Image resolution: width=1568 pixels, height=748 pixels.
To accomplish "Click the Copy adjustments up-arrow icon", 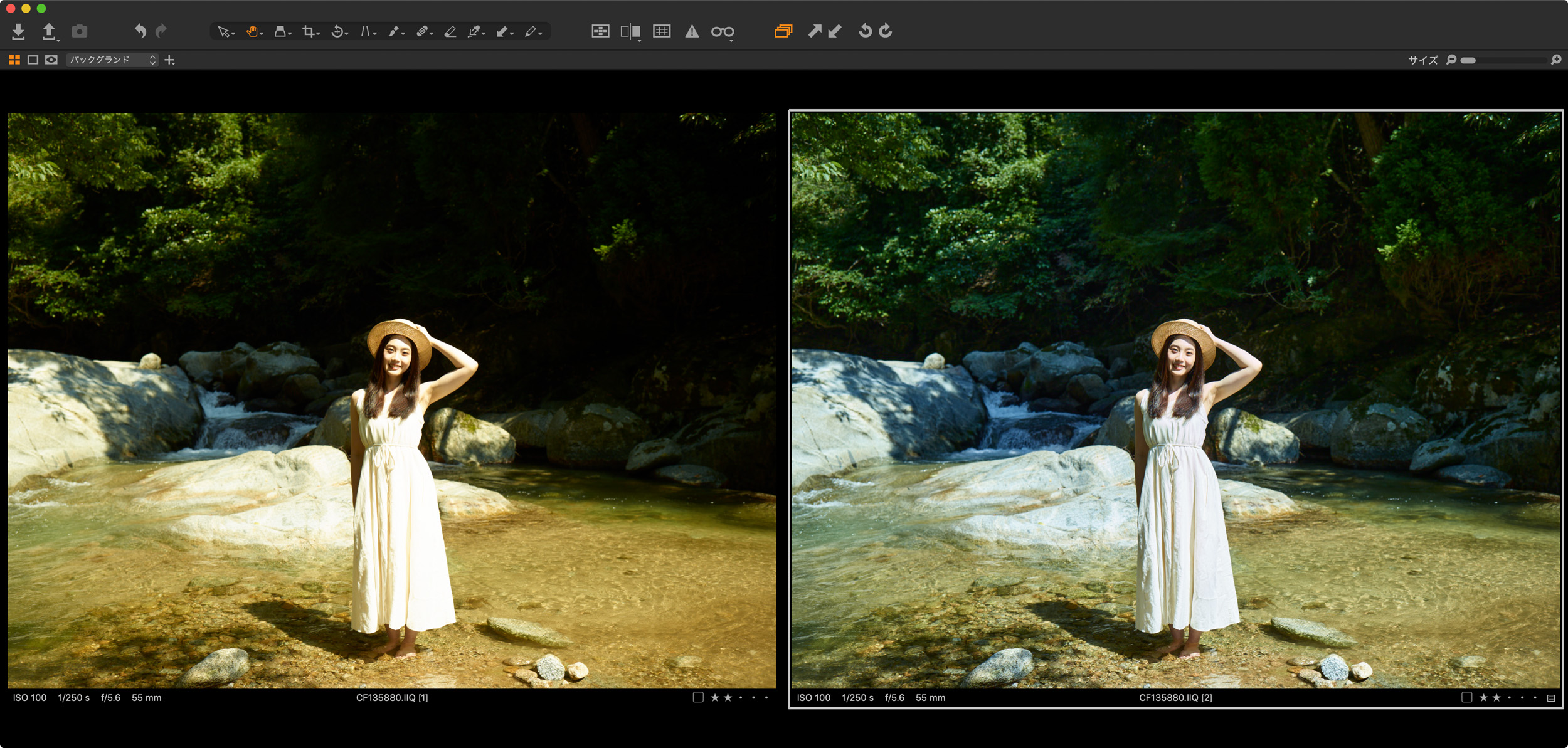I will click(814, 31).
